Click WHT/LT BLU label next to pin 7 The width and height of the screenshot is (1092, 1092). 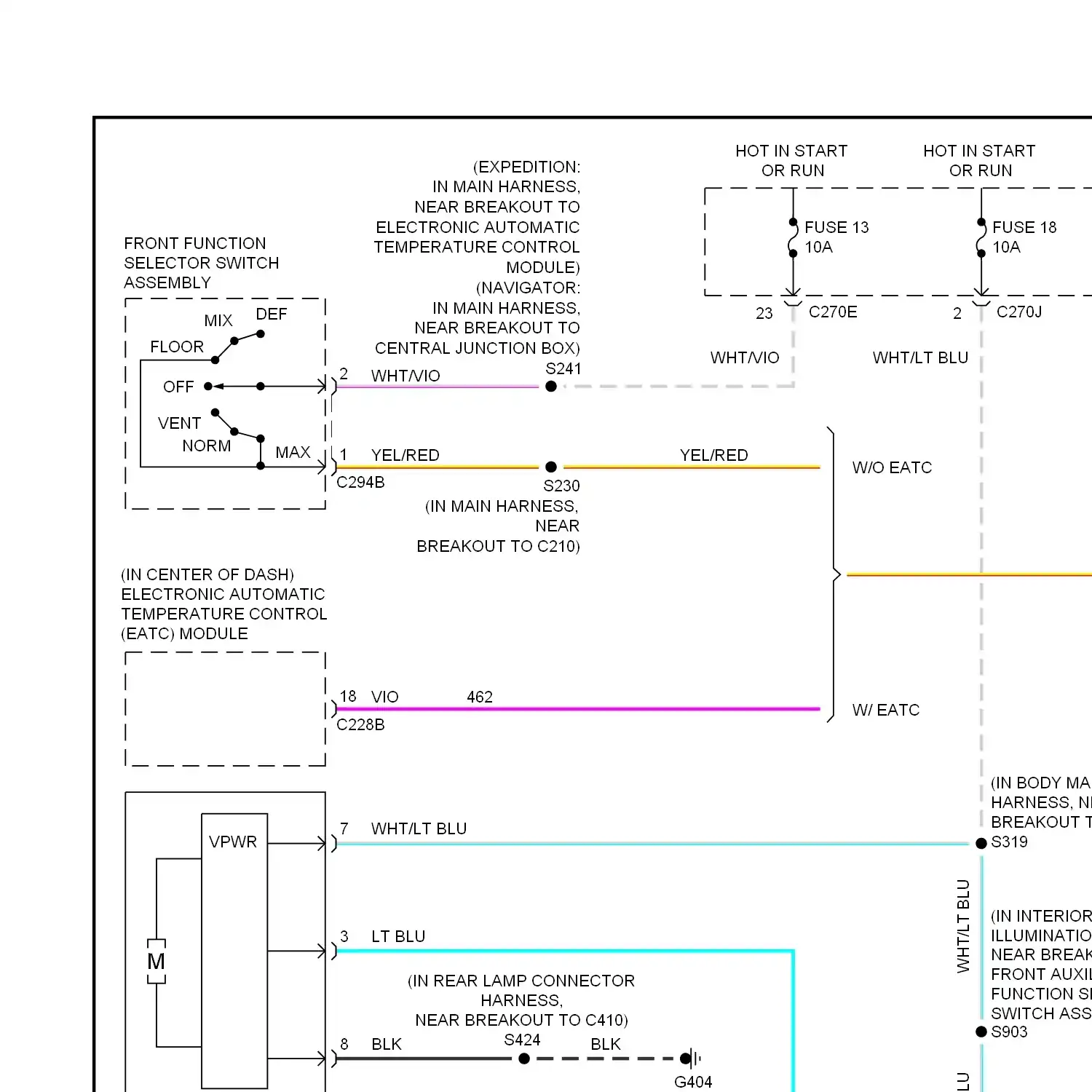click(x=419, y=828)
